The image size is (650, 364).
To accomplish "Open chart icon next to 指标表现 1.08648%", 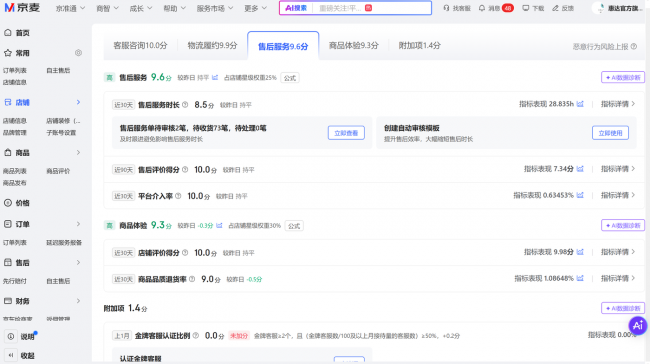I will (580, 279).
